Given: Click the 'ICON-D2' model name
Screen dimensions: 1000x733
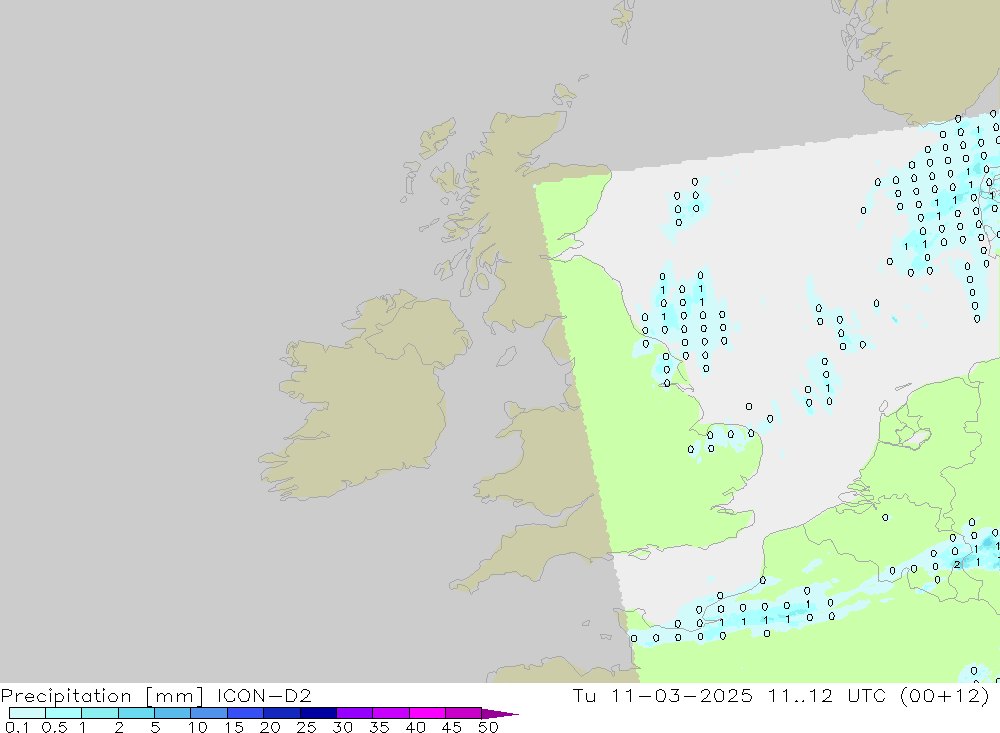Looking at the screenshot, I should [264, 695].
